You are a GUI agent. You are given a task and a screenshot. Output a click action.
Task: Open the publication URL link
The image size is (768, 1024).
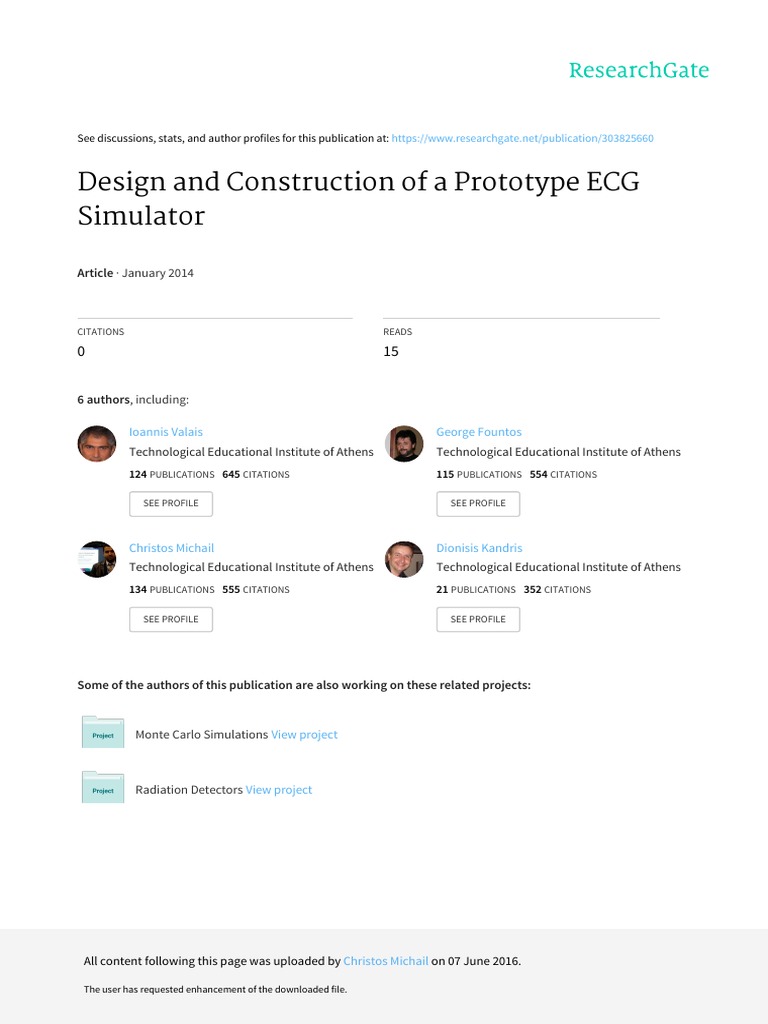tap(522, 138)
